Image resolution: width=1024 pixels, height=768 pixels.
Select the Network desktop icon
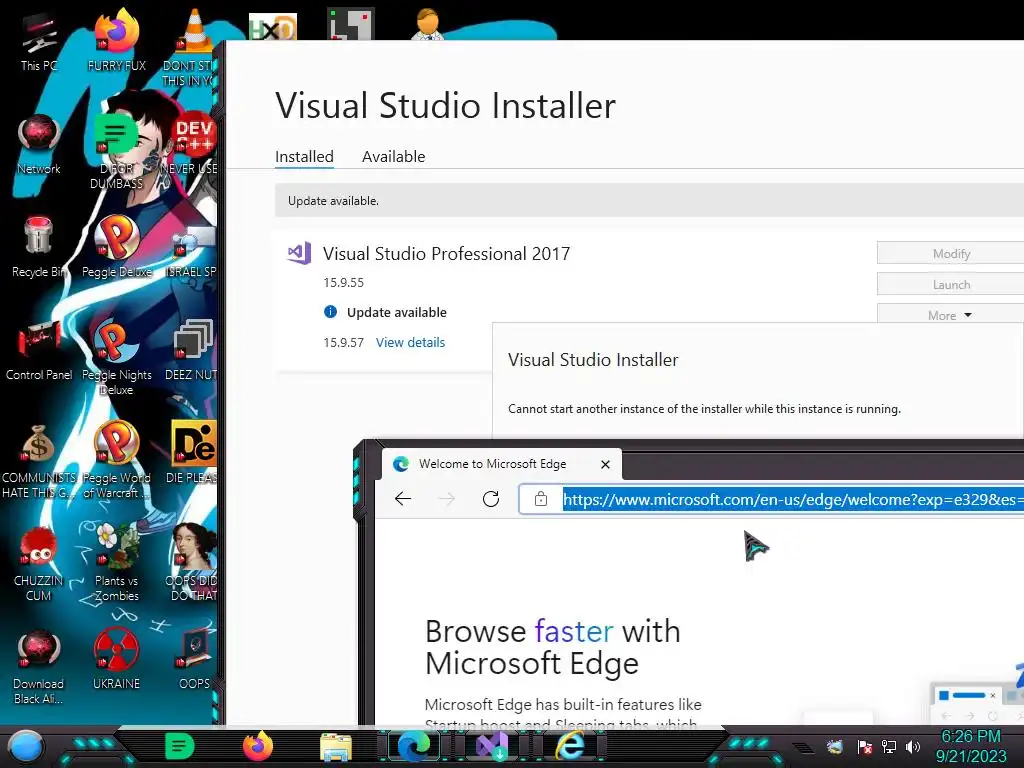pyautogui.click(x=39, y=144)
